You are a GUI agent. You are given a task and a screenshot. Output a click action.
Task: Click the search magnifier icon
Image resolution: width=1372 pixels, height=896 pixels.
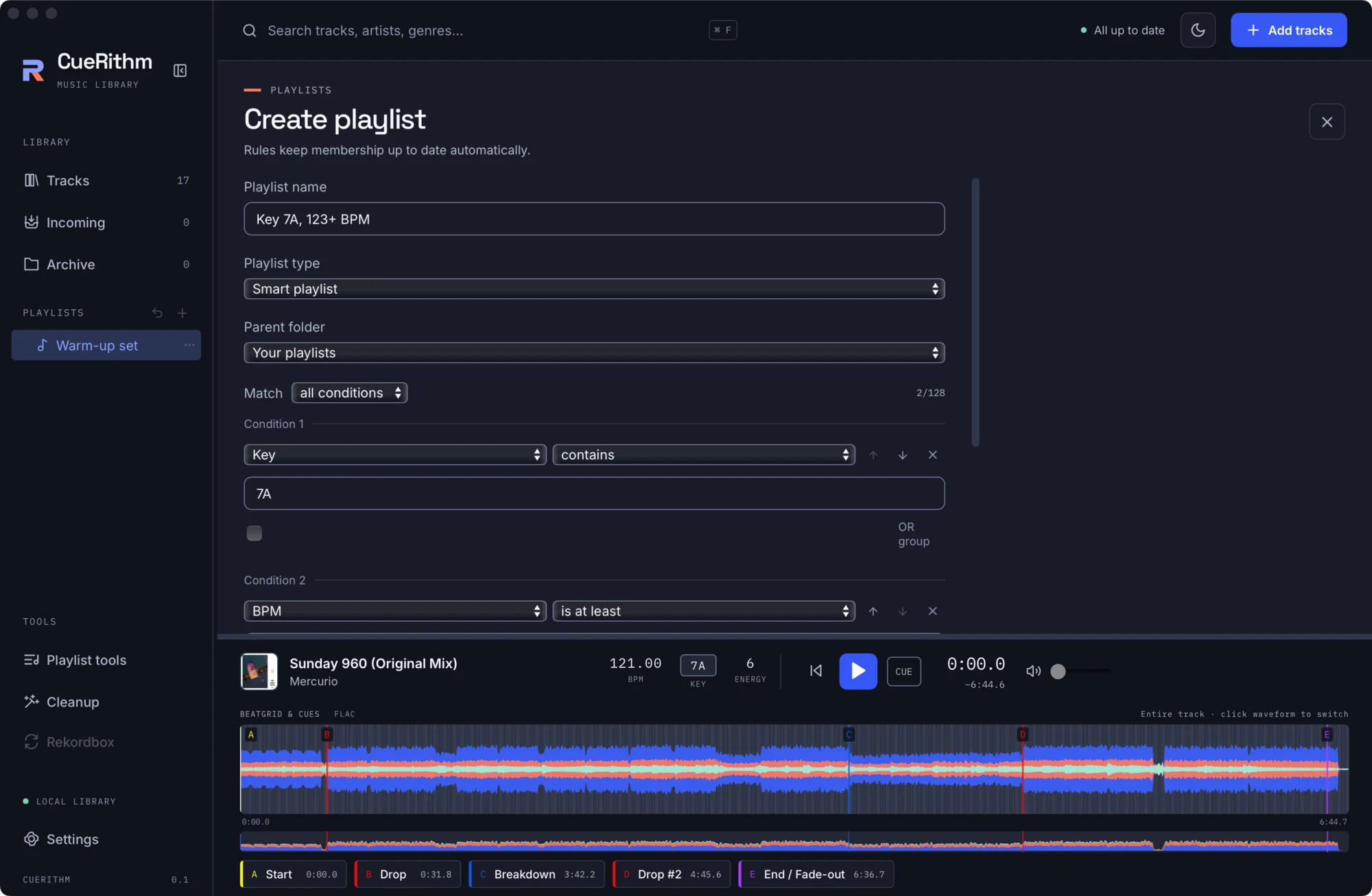(250, 30)
